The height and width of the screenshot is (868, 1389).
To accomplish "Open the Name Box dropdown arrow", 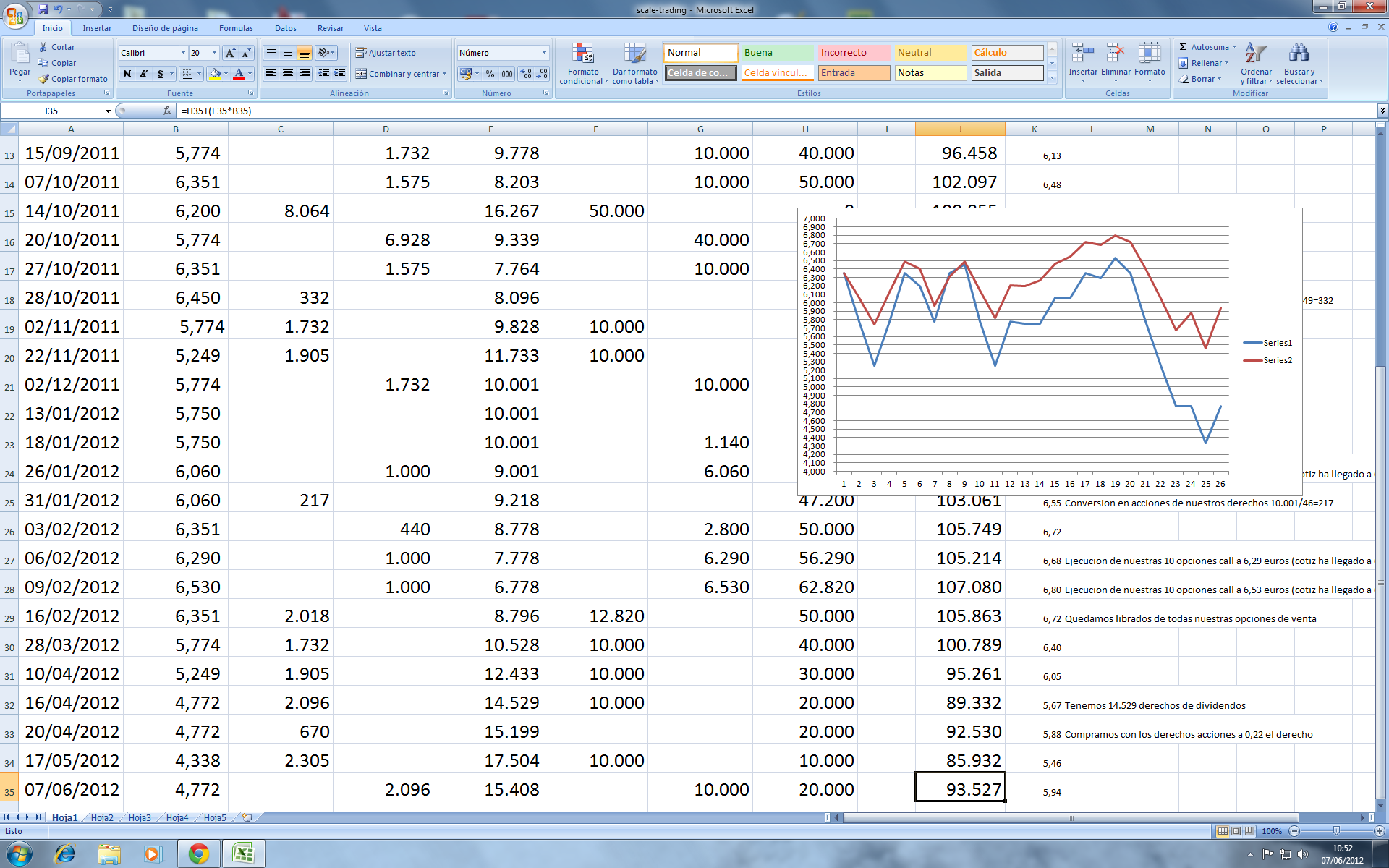I will click(x=108, y=111).
